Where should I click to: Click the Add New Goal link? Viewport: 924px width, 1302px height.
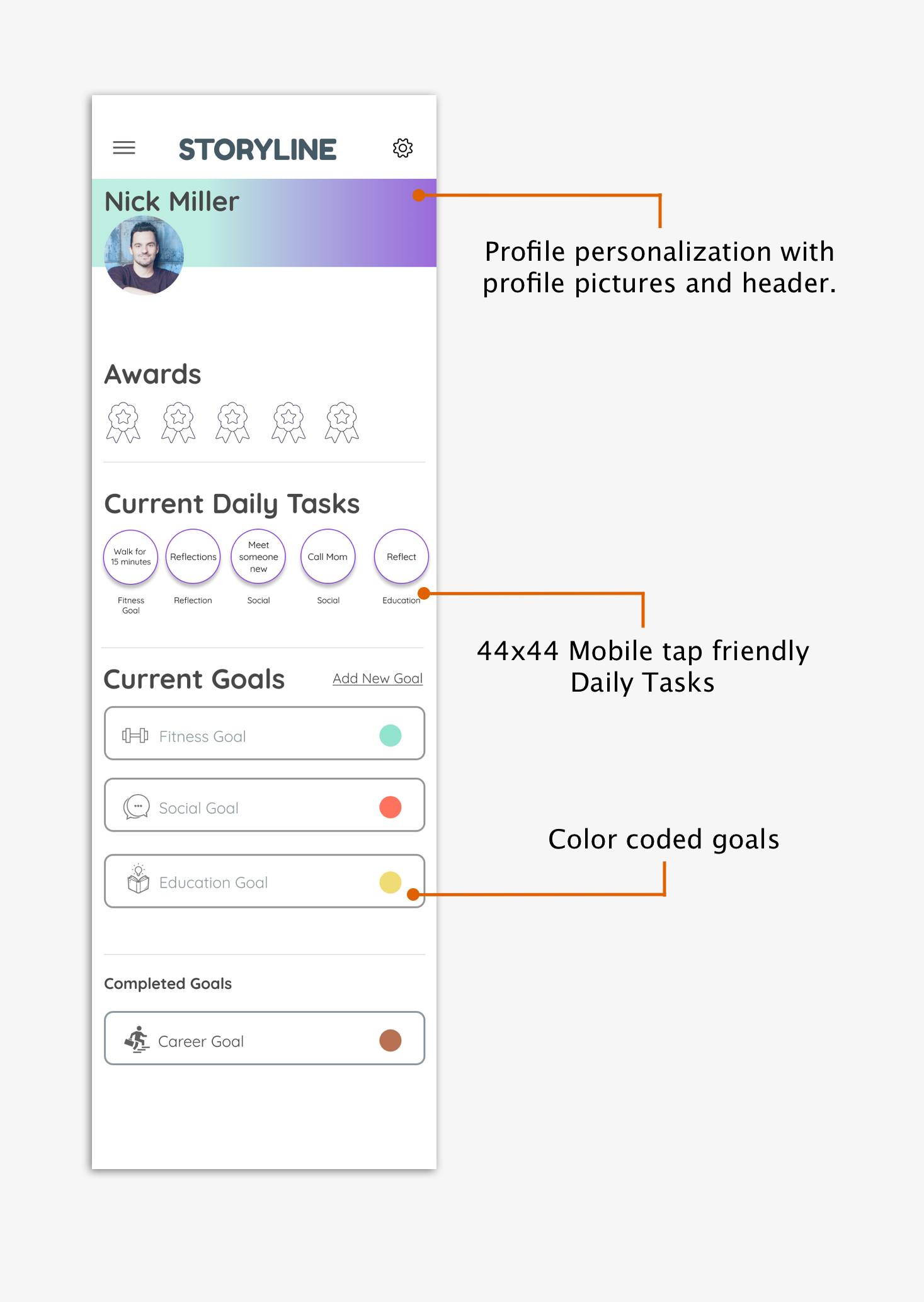[377, 678]
